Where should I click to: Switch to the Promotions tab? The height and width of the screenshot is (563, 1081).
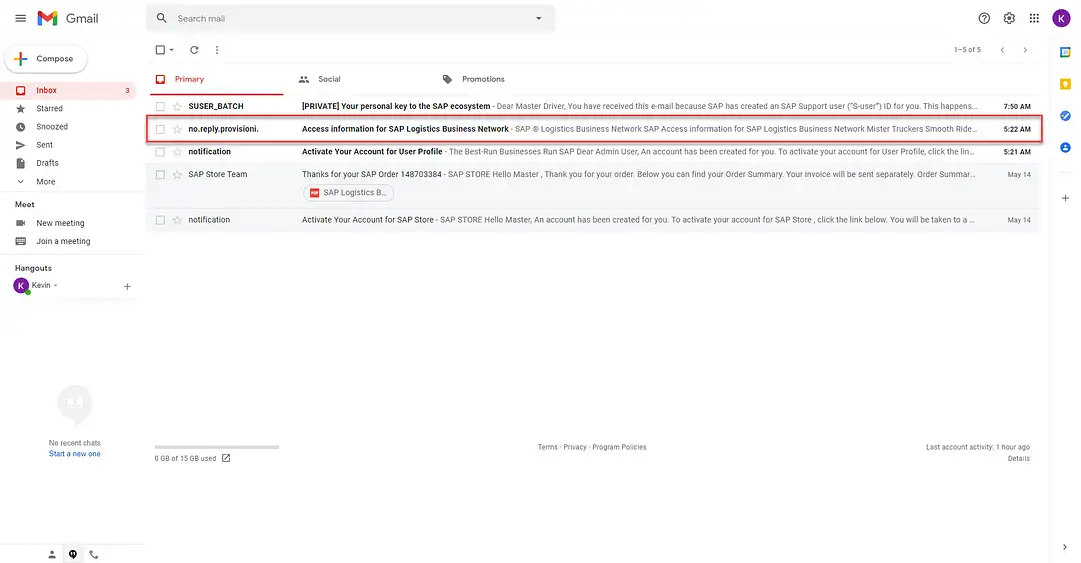click(x=483, y=79)
